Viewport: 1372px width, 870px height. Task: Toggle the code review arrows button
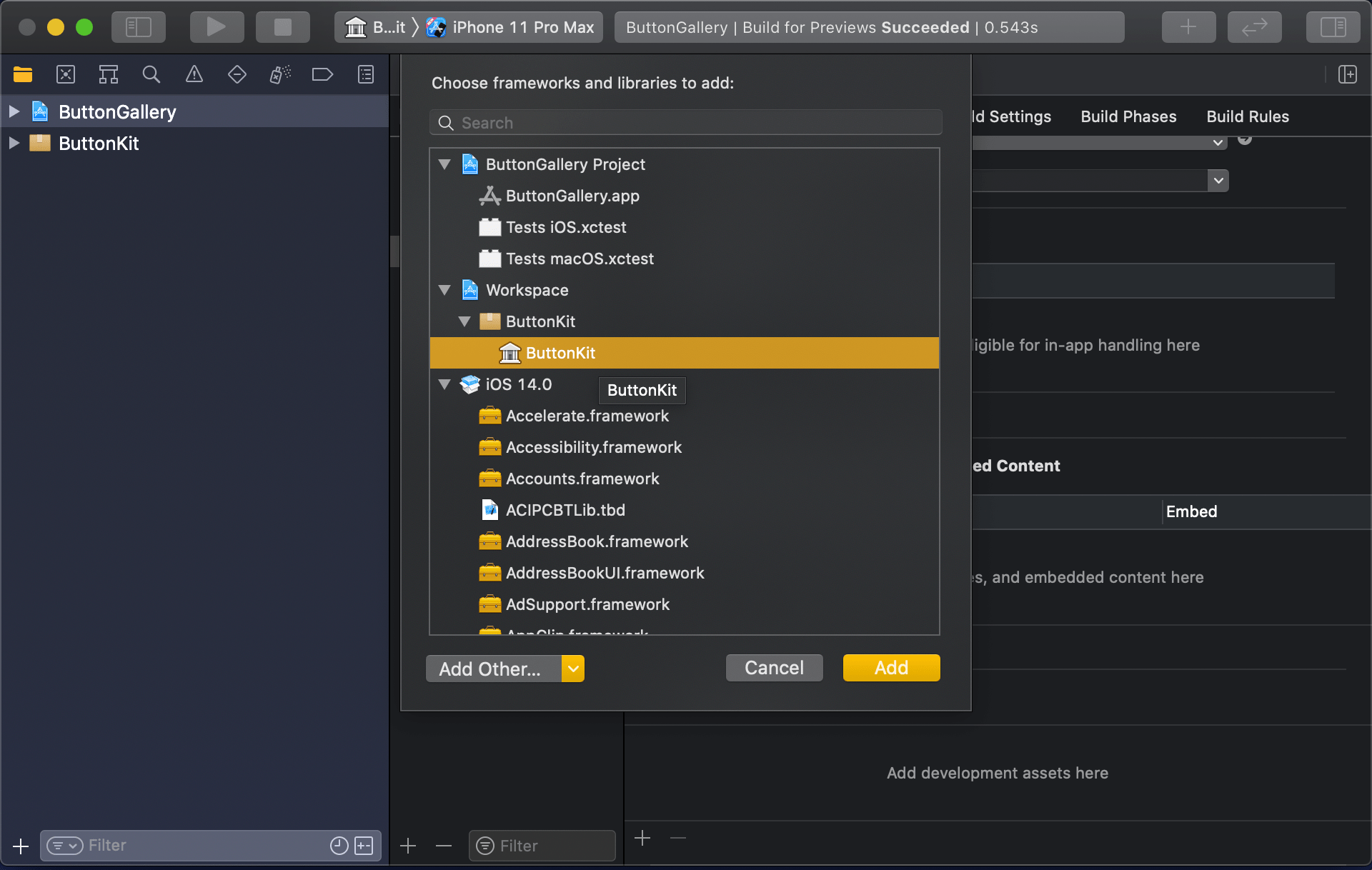[x=1254, y=27]
